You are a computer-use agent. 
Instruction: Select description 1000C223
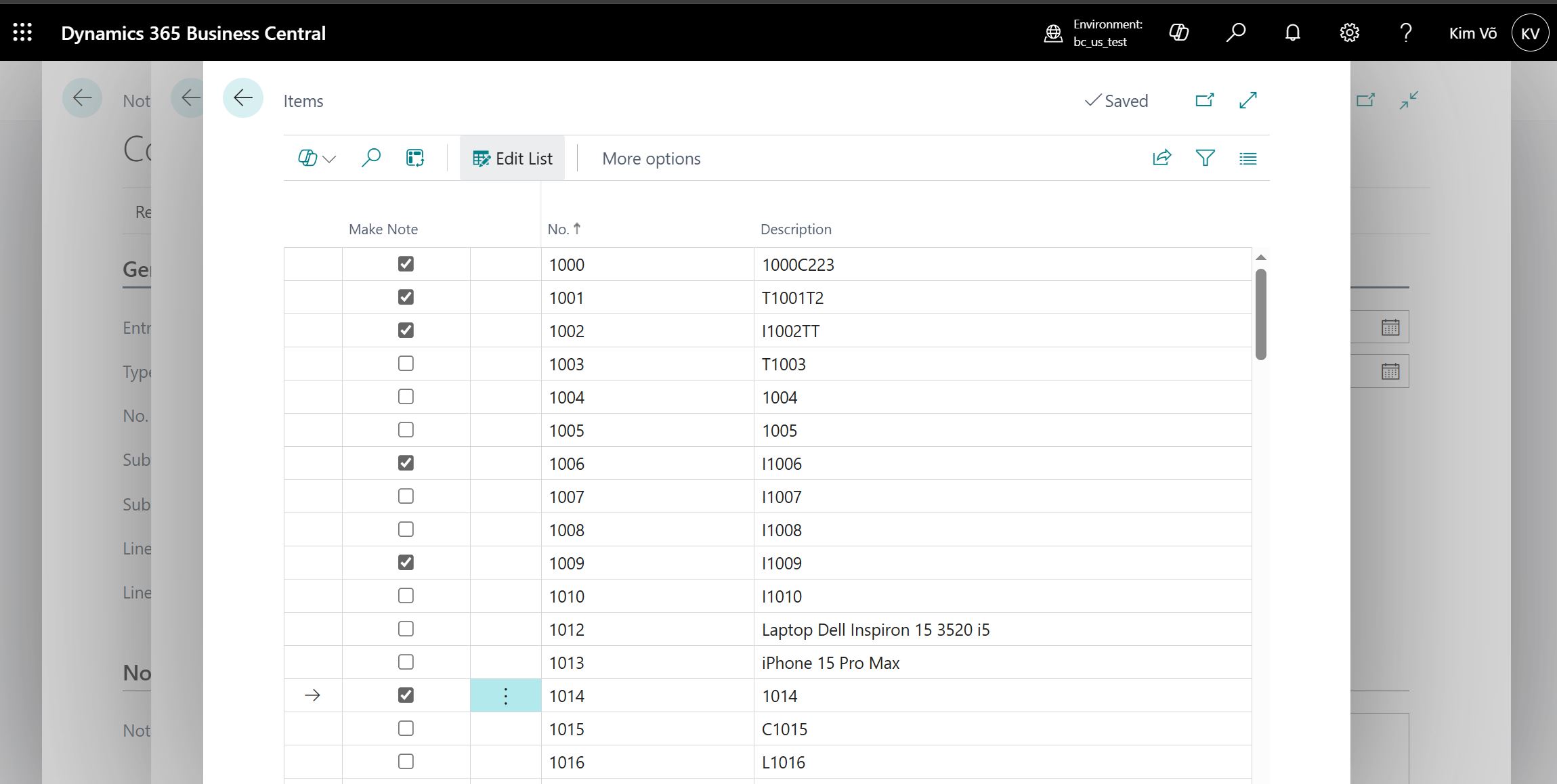point(1002,264)
